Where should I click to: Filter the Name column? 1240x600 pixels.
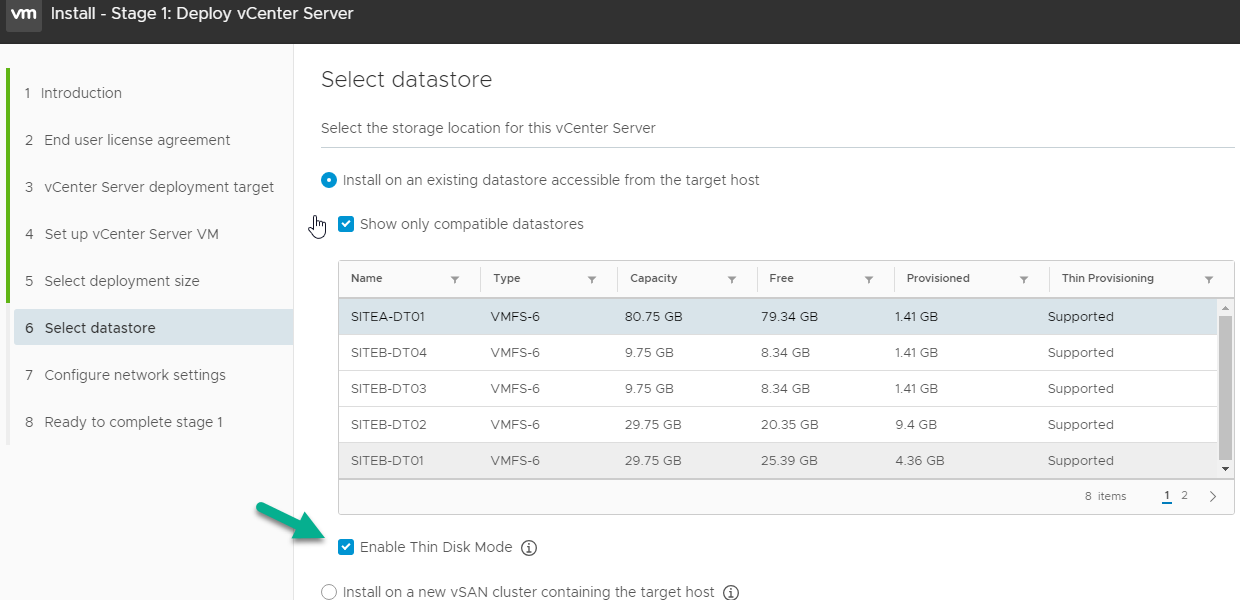[x=455, y=280]
